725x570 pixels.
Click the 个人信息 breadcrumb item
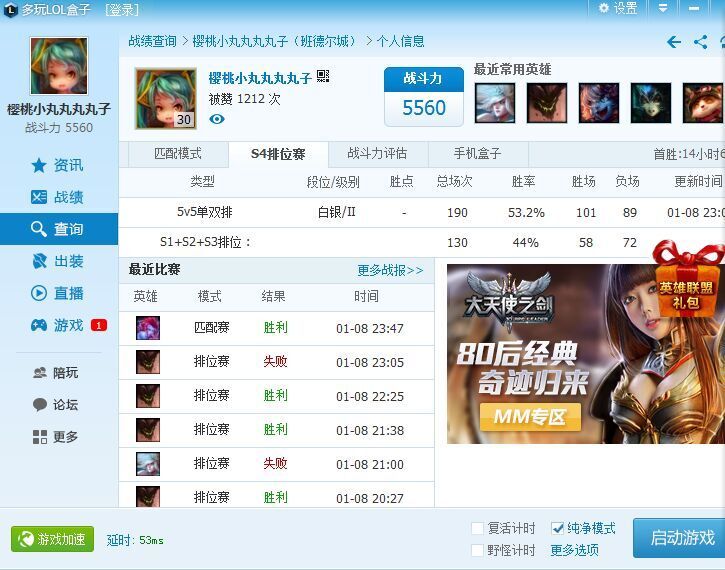pos(400,42)
